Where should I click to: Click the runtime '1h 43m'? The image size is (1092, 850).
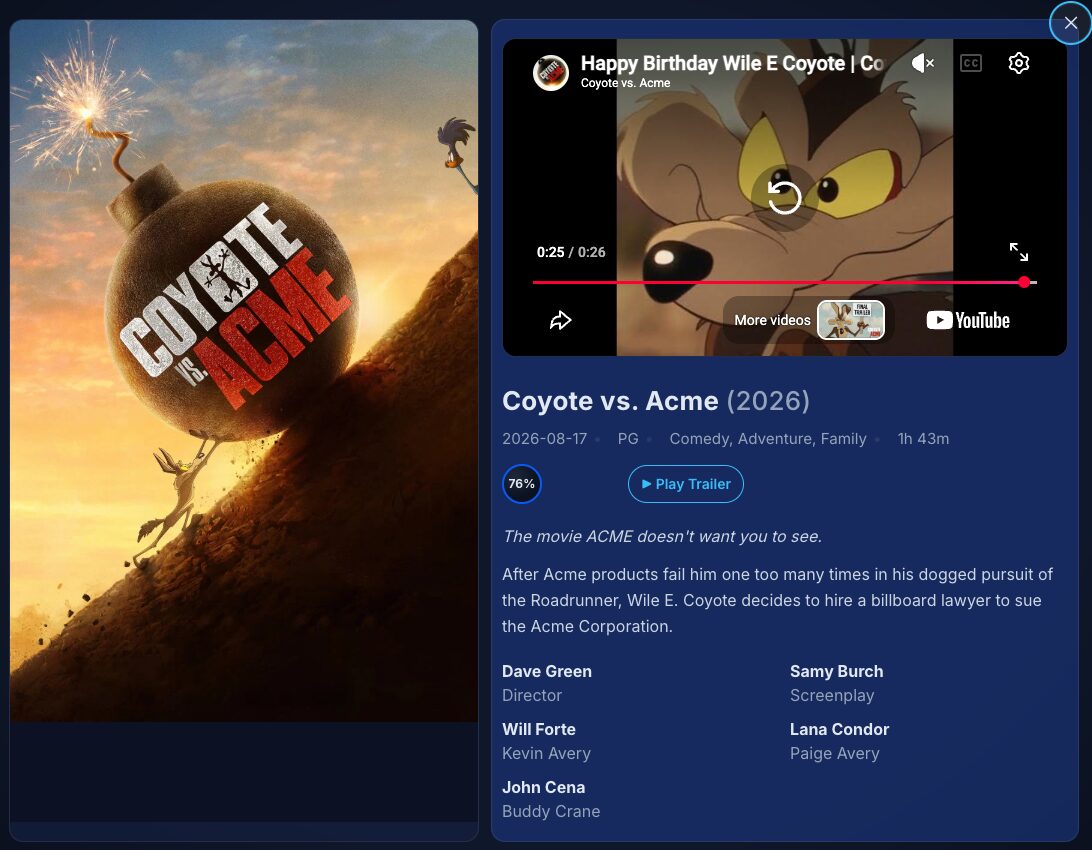pos(923,439)
